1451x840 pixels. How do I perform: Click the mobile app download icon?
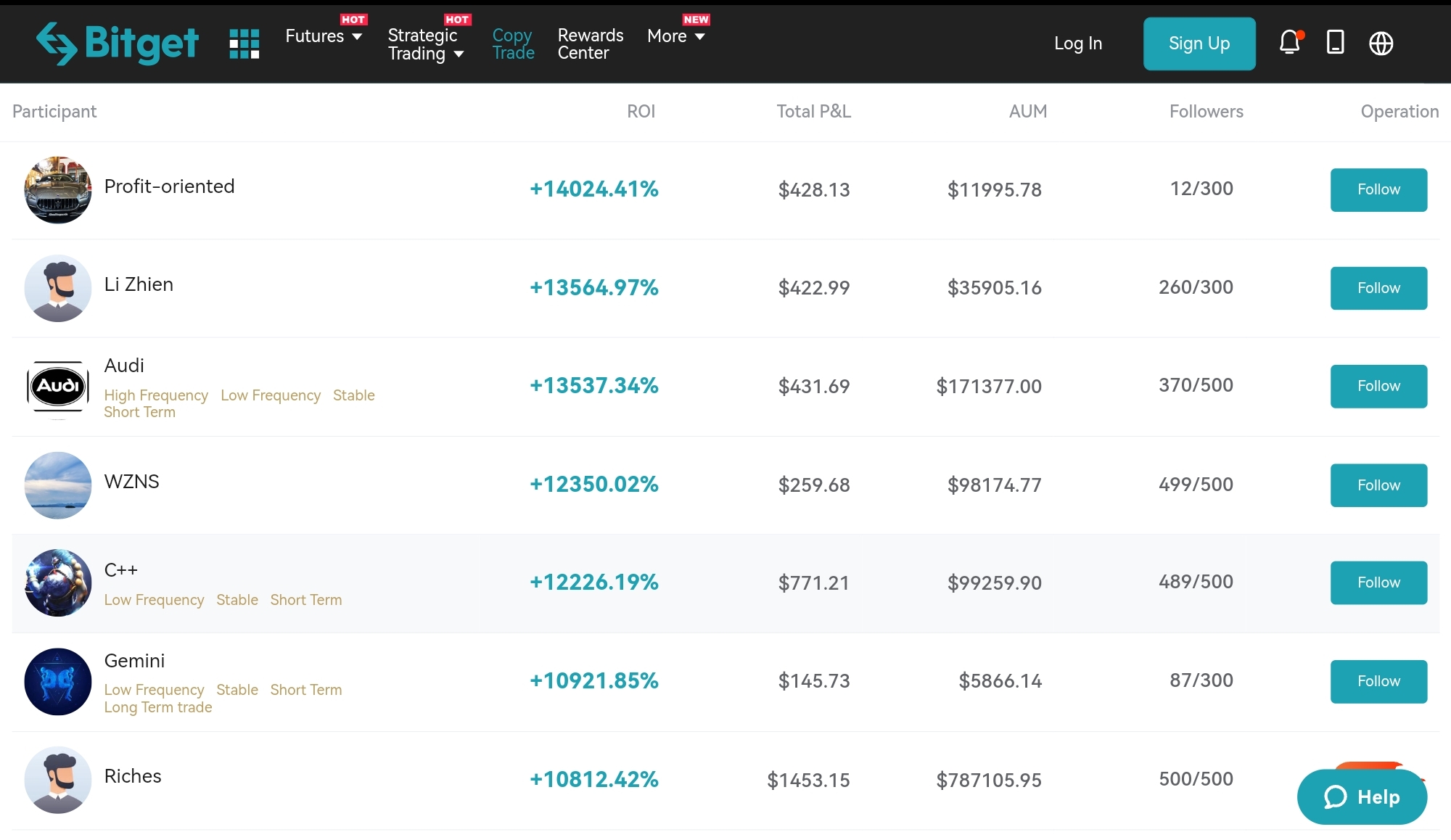coord(1335,43)
